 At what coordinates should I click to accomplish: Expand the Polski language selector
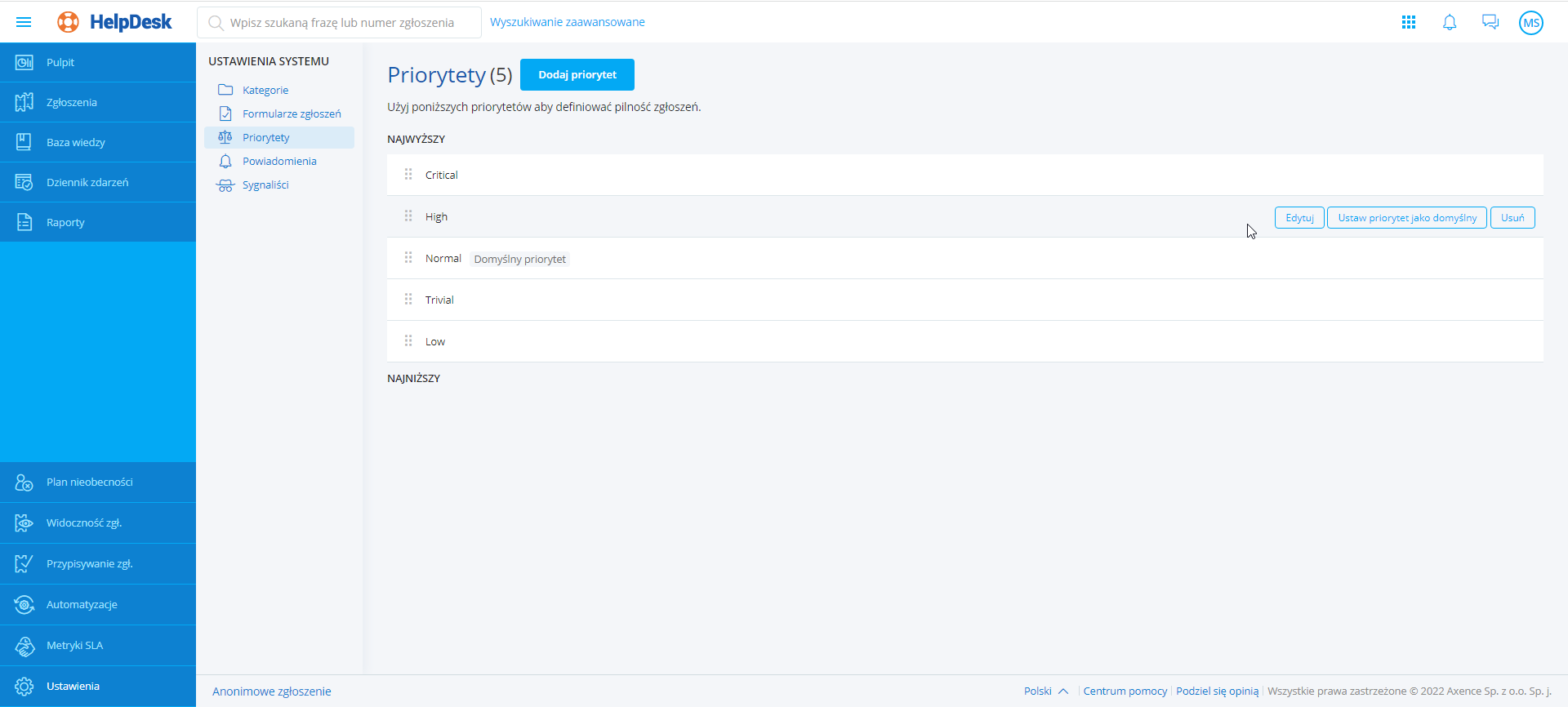pos(1045,691)
